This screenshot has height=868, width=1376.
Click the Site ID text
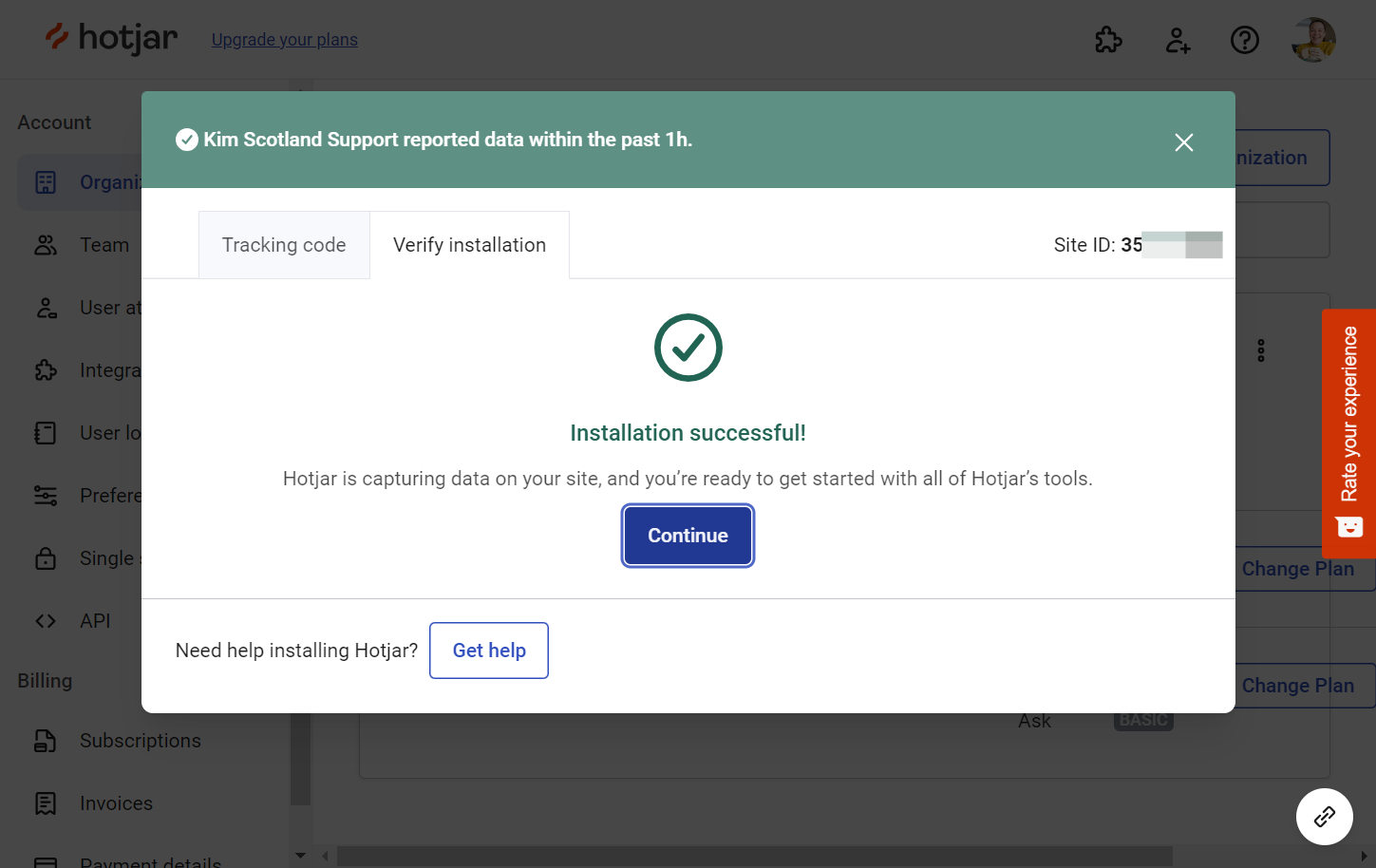(1098, 245)
